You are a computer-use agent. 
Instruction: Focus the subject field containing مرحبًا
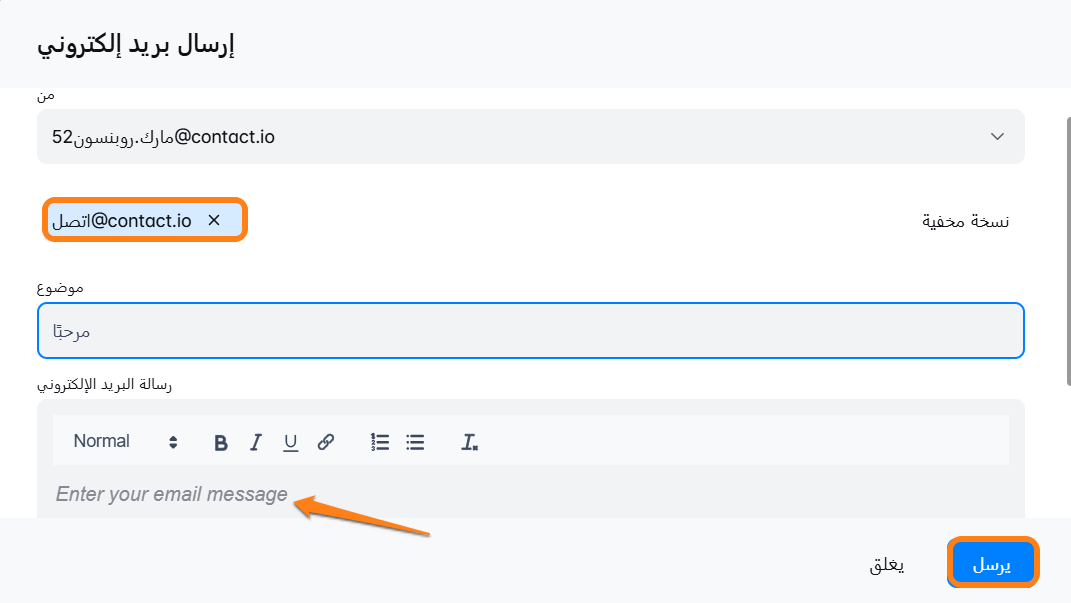click(530, 330)
